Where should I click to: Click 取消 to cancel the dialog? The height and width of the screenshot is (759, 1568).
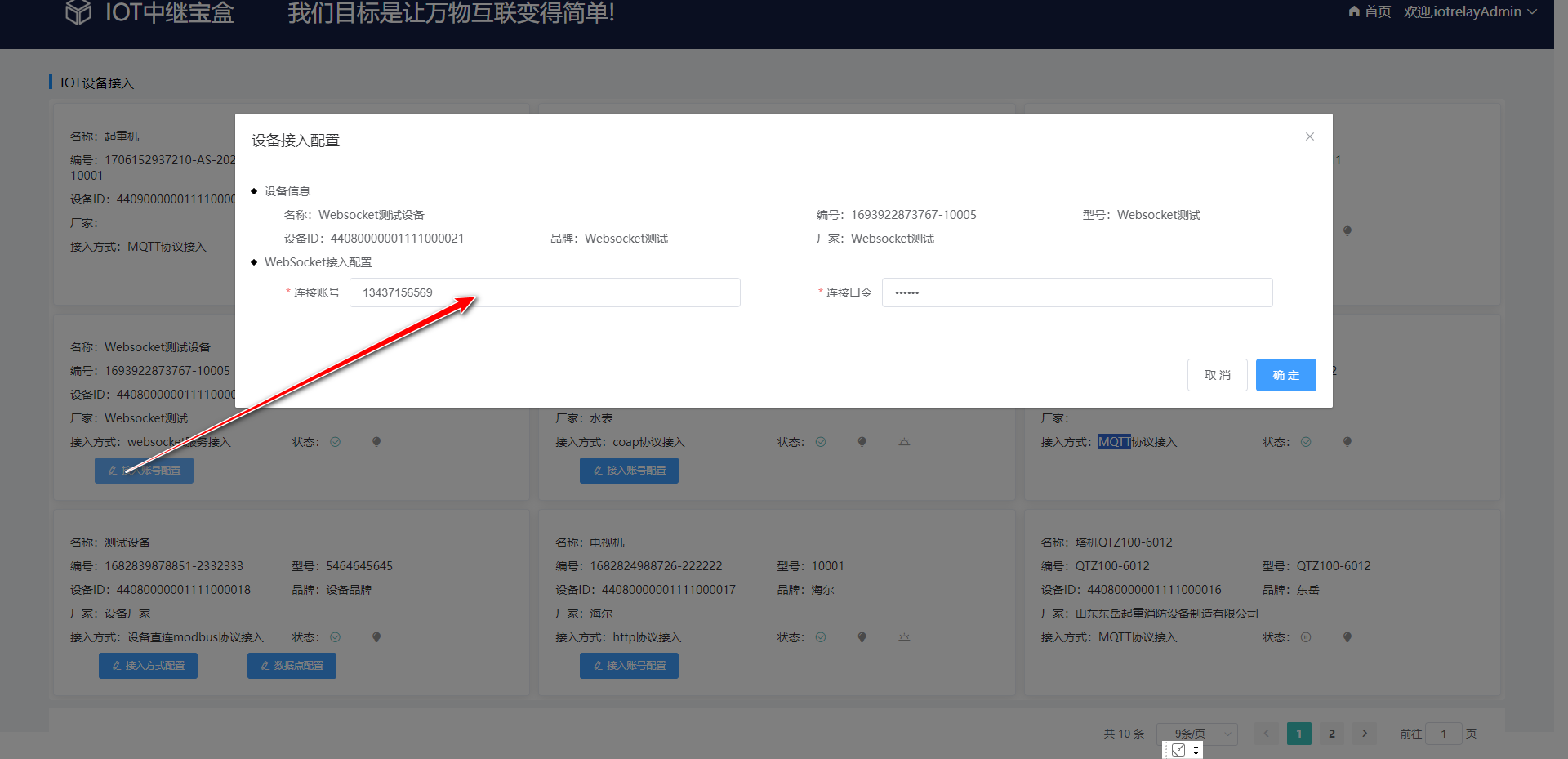(1217, 375)
